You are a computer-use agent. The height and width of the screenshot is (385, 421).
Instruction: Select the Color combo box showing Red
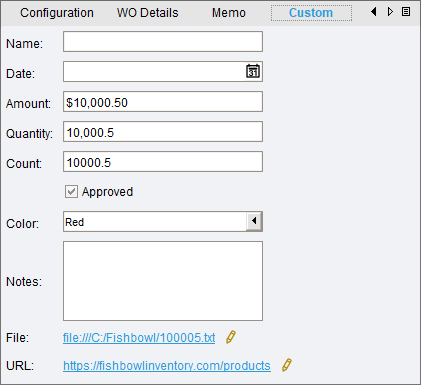(163, 221)
